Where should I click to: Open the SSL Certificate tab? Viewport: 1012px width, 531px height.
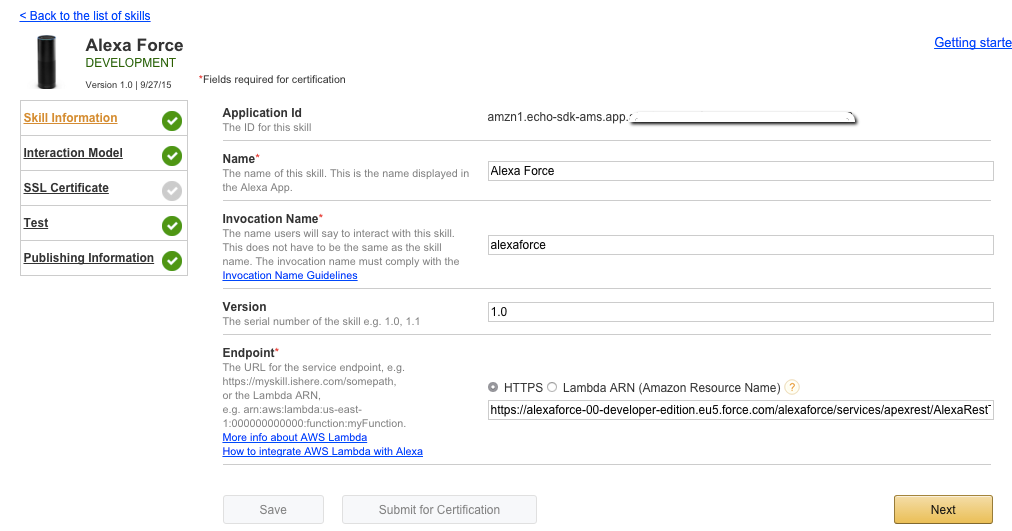[66, 188]
